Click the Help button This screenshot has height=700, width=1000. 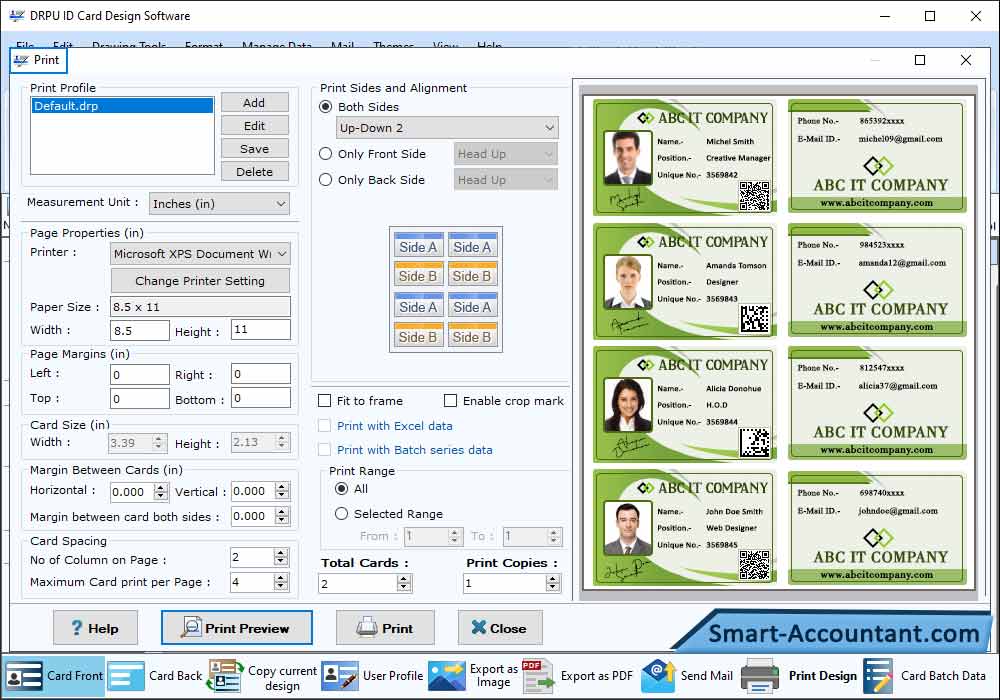click(x=95, y=628)
